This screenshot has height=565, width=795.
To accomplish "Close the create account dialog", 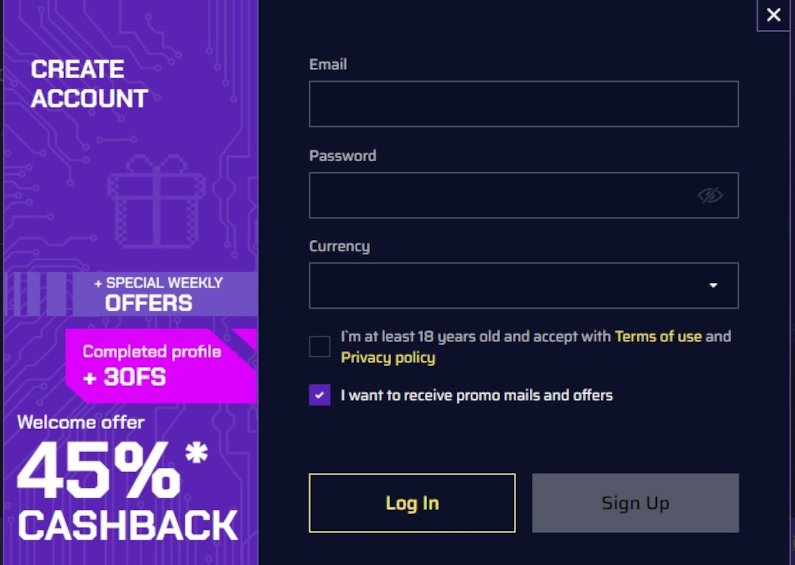I will tap(773, 15).
